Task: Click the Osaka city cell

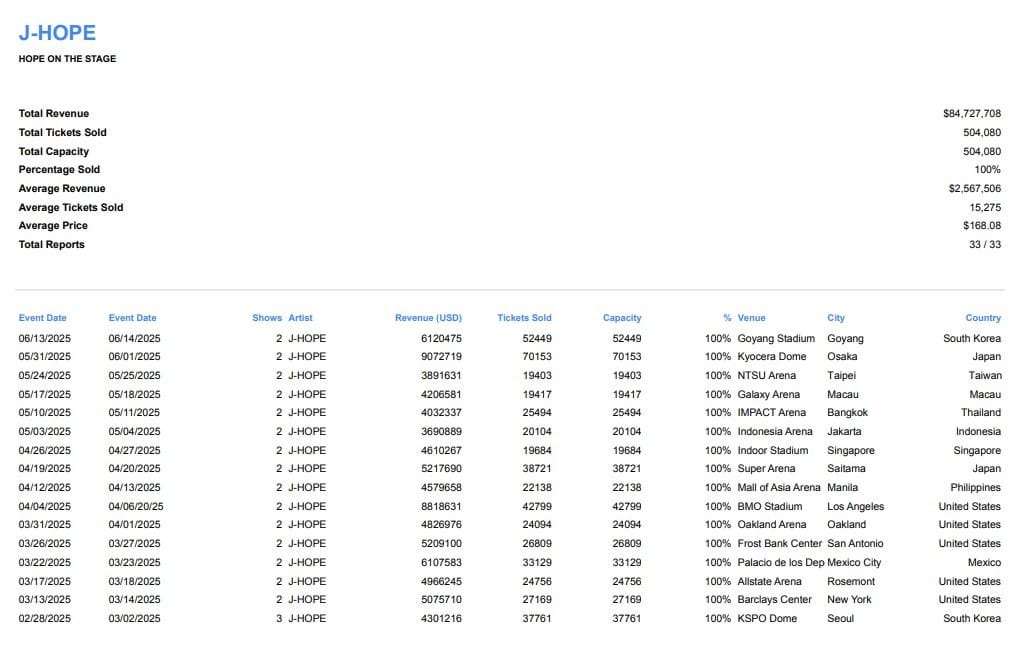Action: [x=843, y=356]
